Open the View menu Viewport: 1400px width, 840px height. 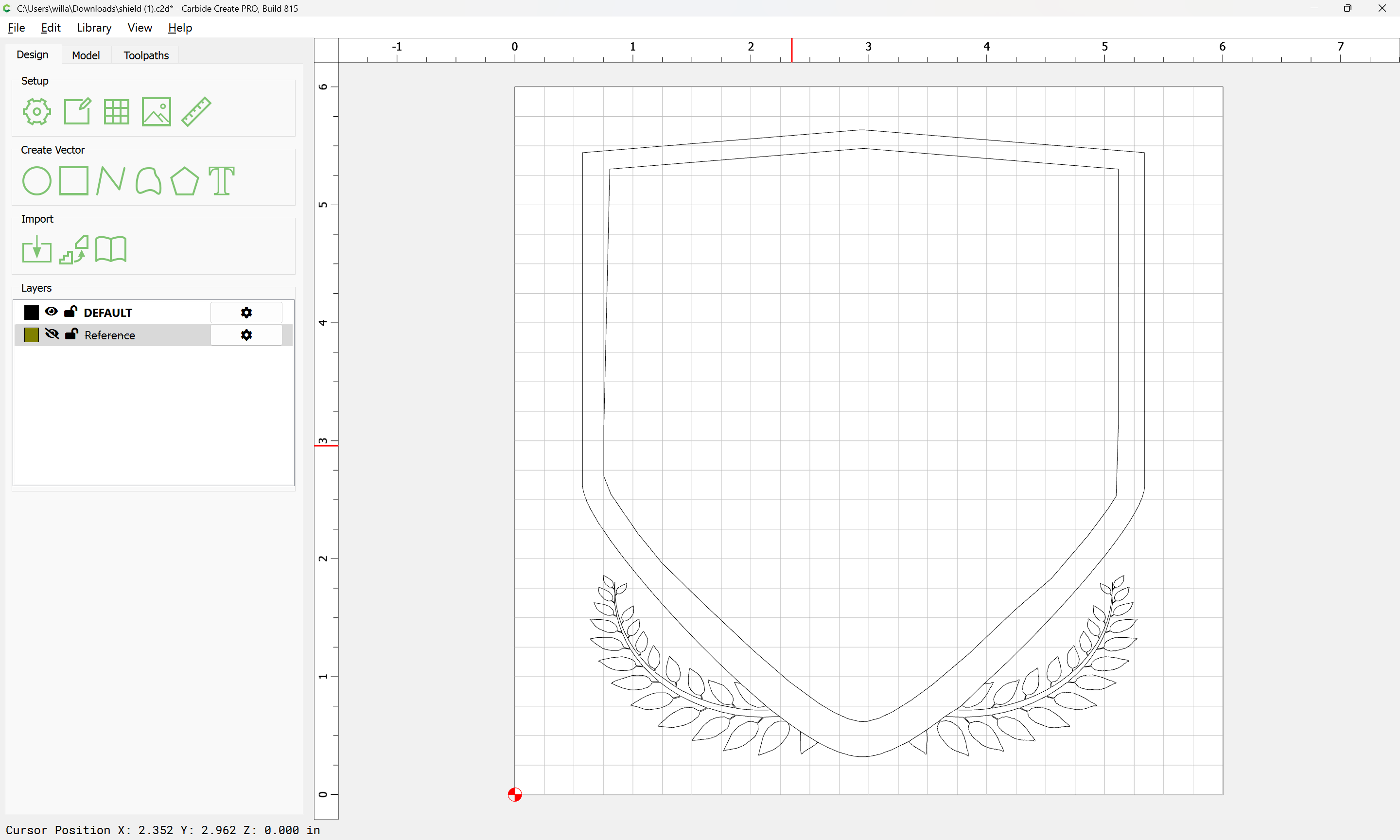click(140, 28)
